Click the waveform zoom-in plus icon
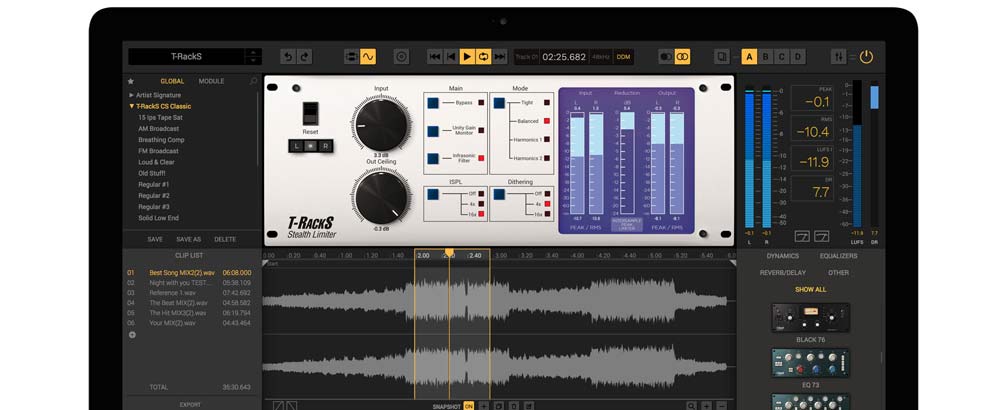 click(707, 406)
